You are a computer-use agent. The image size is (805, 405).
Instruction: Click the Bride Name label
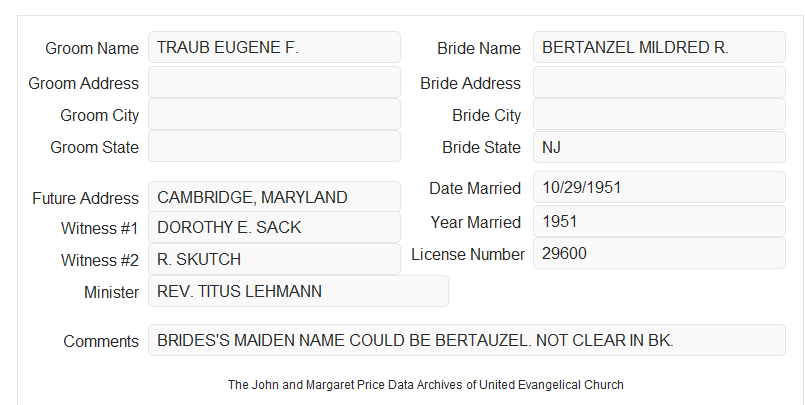click(479, 48)
